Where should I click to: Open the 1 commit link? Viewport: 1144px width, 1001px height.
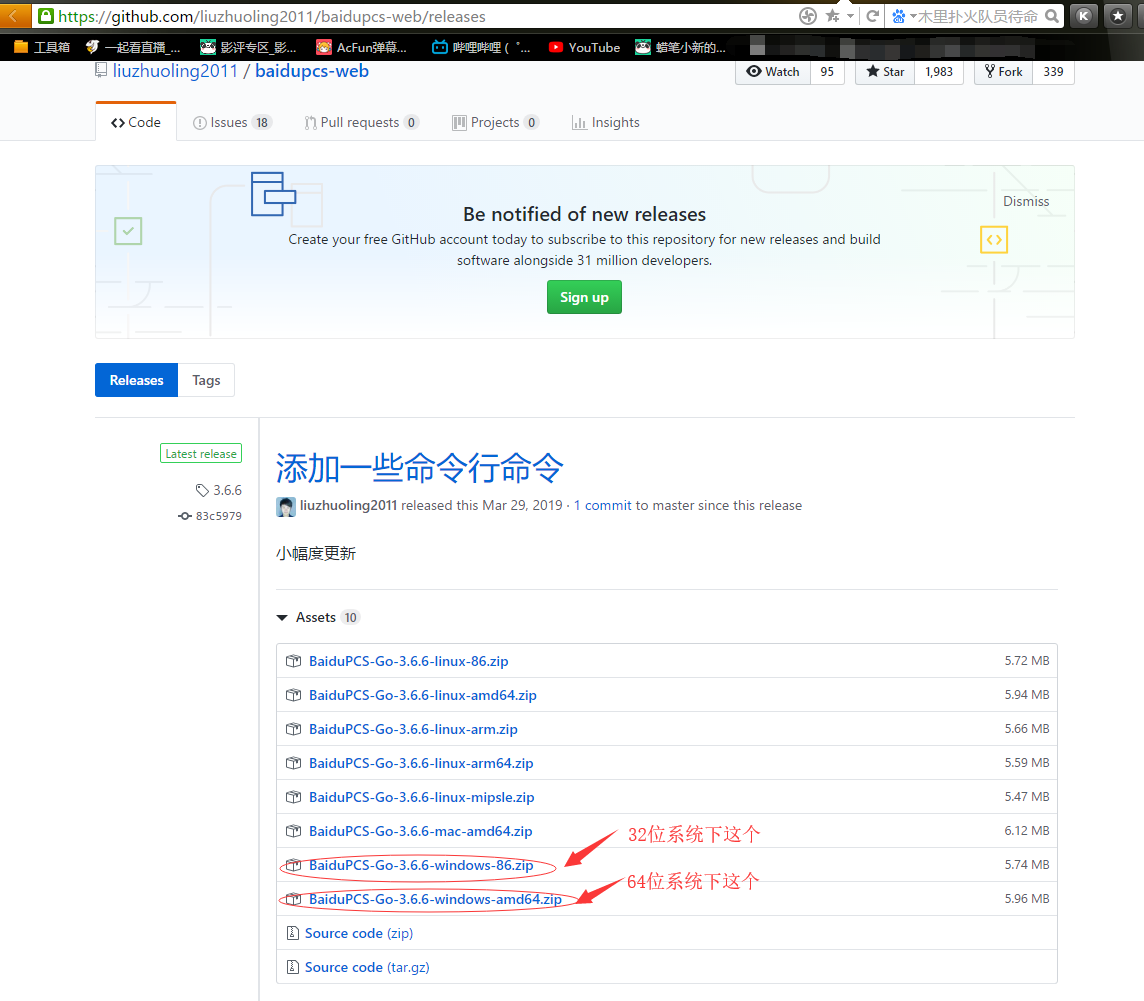point(603,506)
